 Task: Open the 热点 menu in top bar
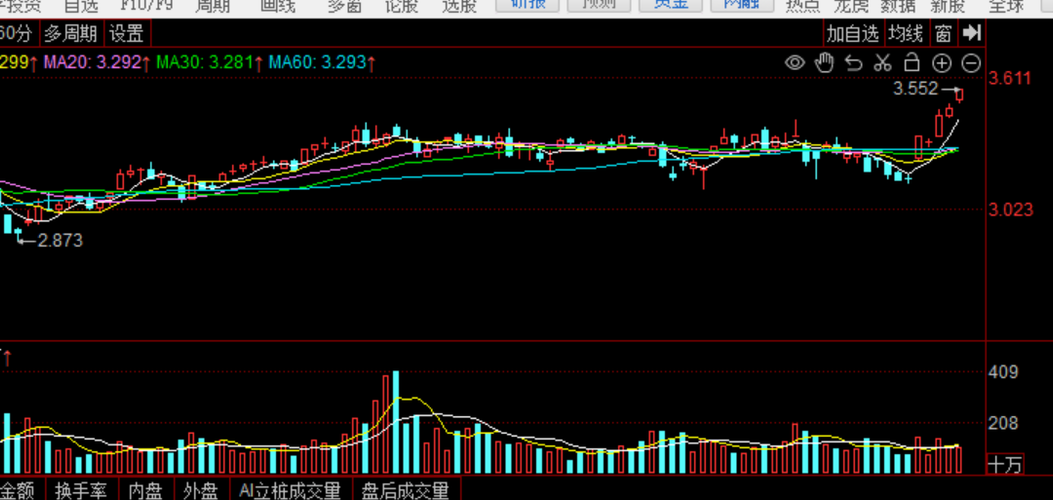(803, 6)
